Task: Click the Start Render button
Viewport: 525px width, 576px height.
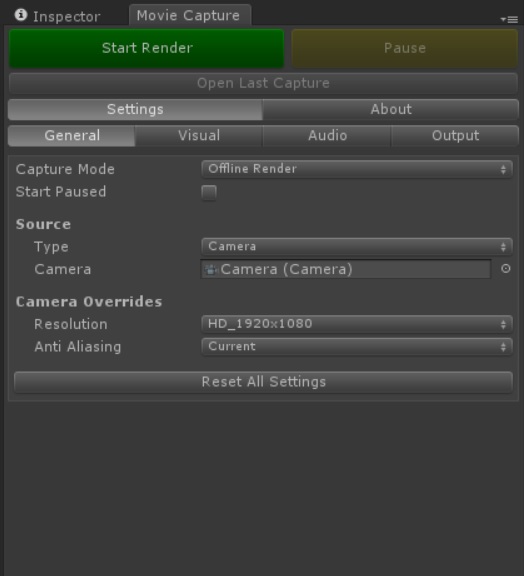Action: 147,48
